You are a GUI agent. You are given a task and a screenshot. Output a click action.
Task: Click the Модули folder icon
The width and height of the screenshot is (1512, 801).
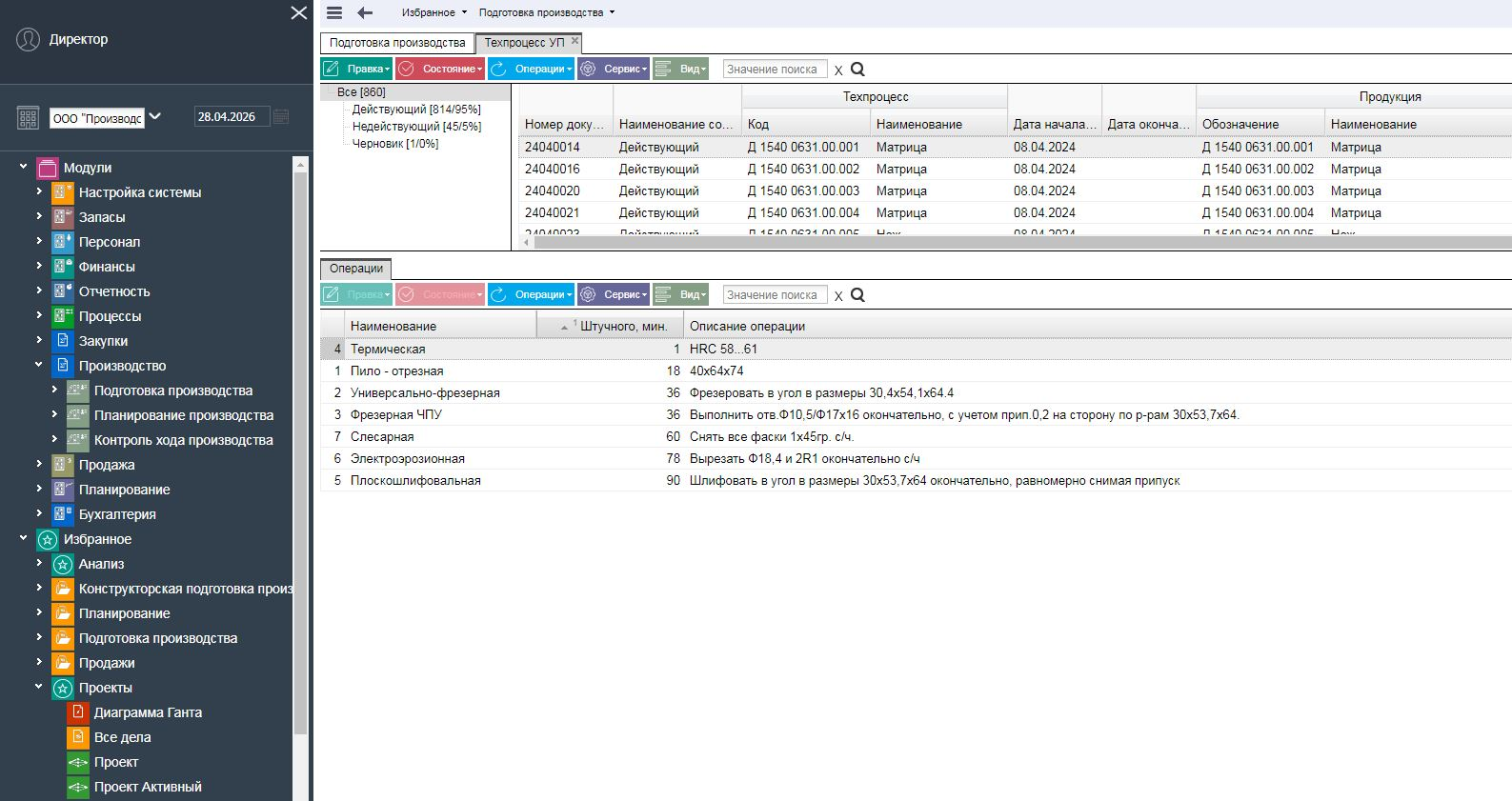(x=48, y=168)
